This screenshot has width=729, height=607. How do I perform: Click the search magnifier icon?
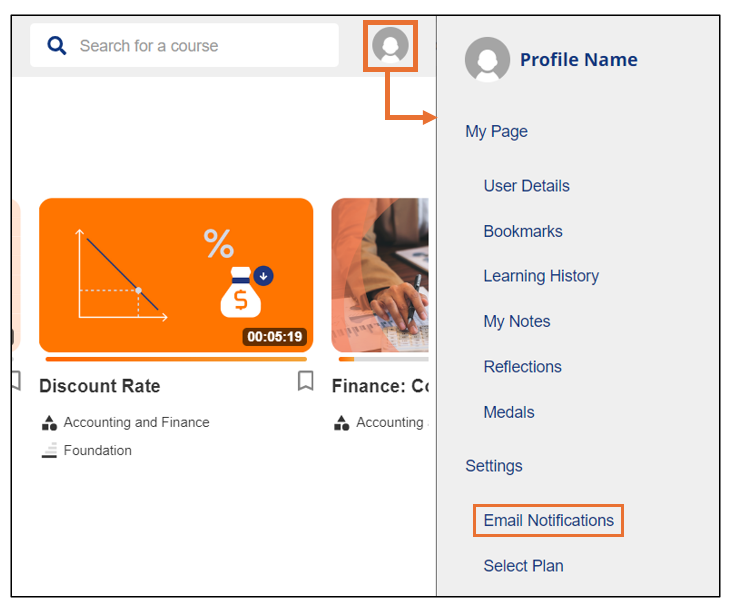(57, 46)
